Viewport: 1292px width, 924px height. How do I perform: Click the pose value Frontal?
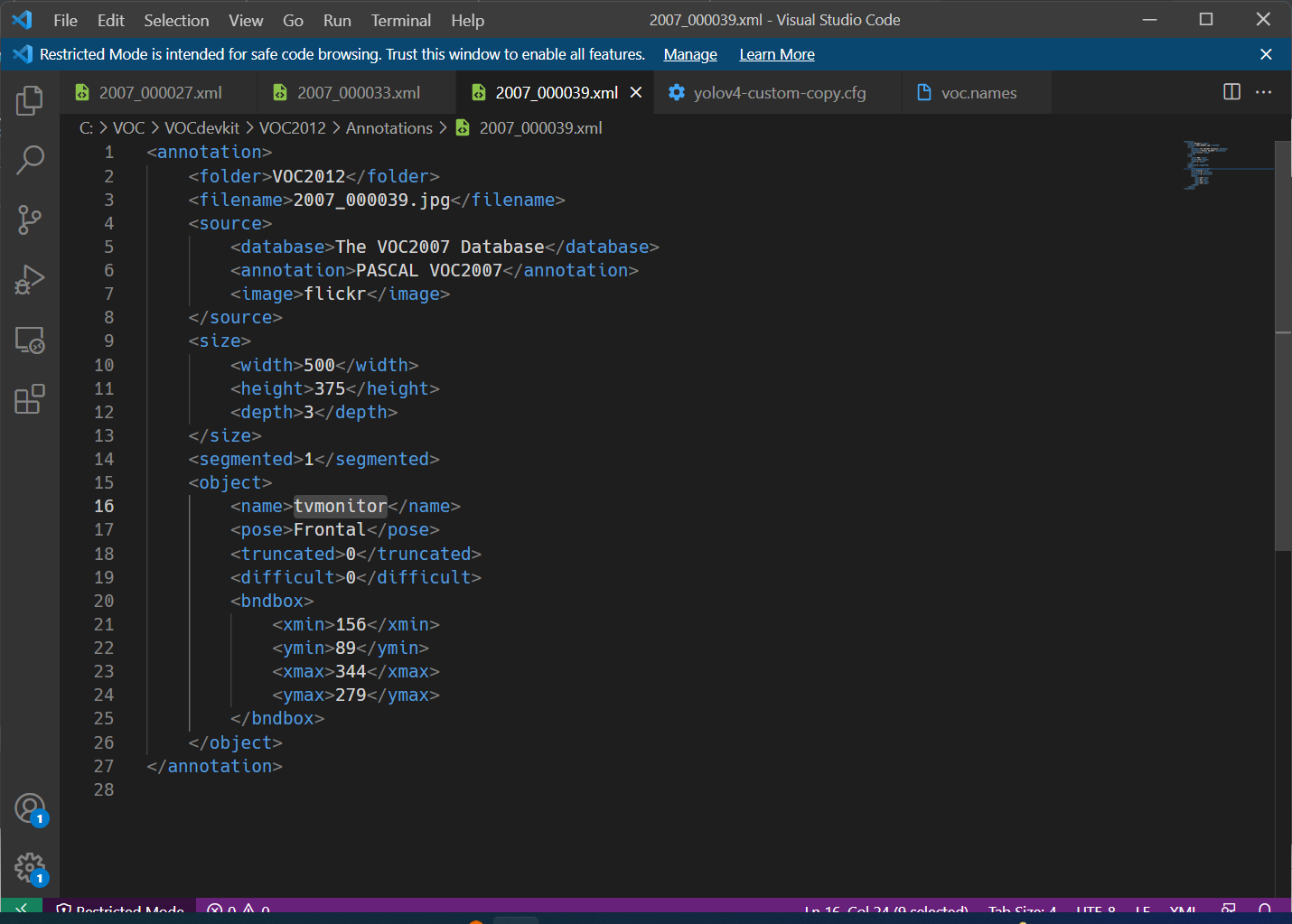pyautogui.click(x=330, y=529)
